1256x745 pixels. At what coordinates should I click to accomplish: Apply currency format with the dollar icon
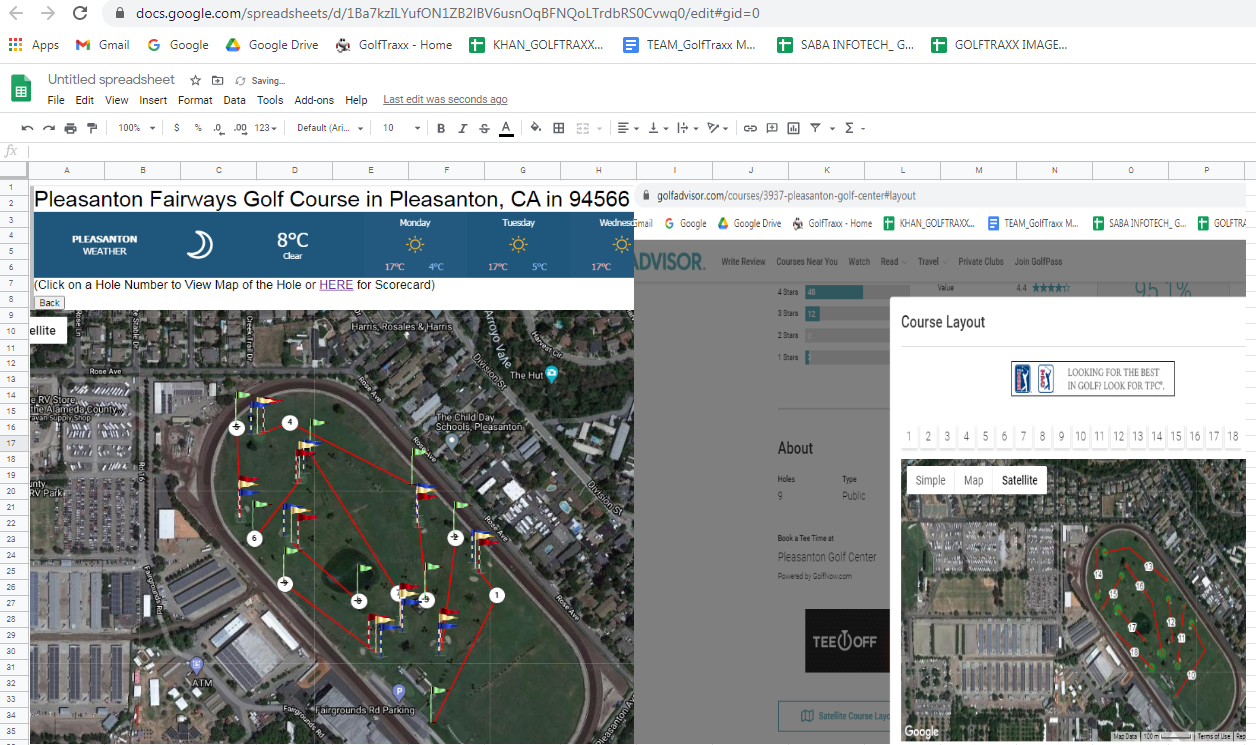(177, 128)
